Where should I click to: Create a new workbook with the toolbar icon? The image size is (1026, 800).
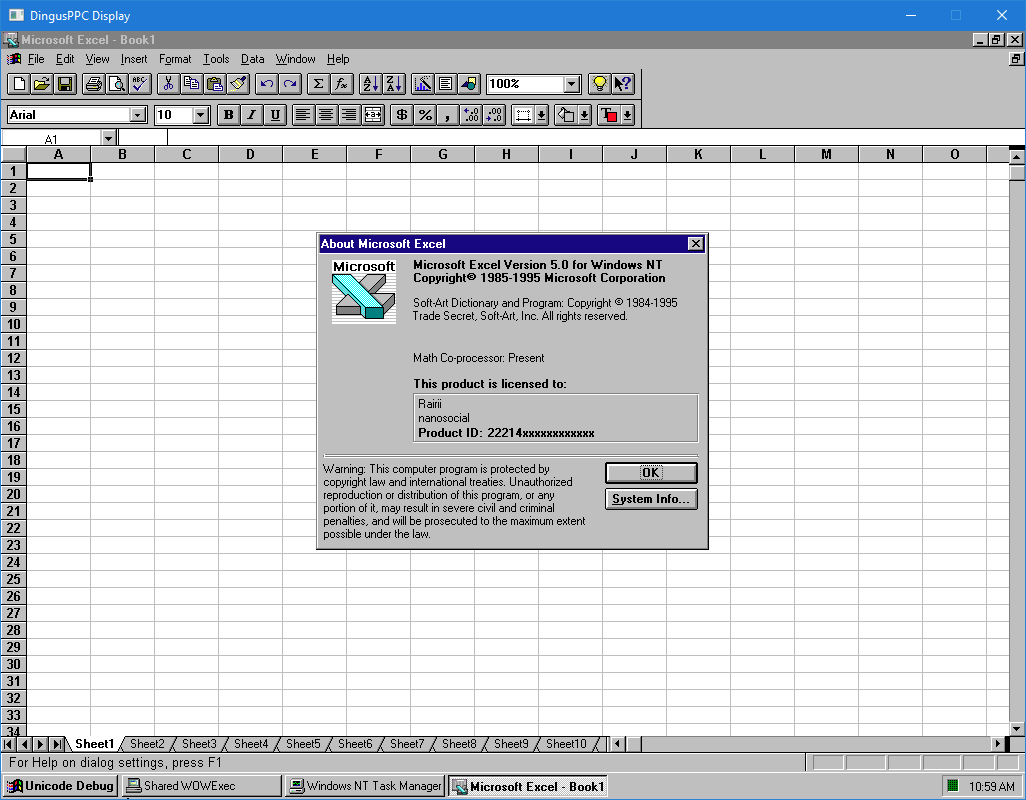pyautogui.click(x=19, y=84)
